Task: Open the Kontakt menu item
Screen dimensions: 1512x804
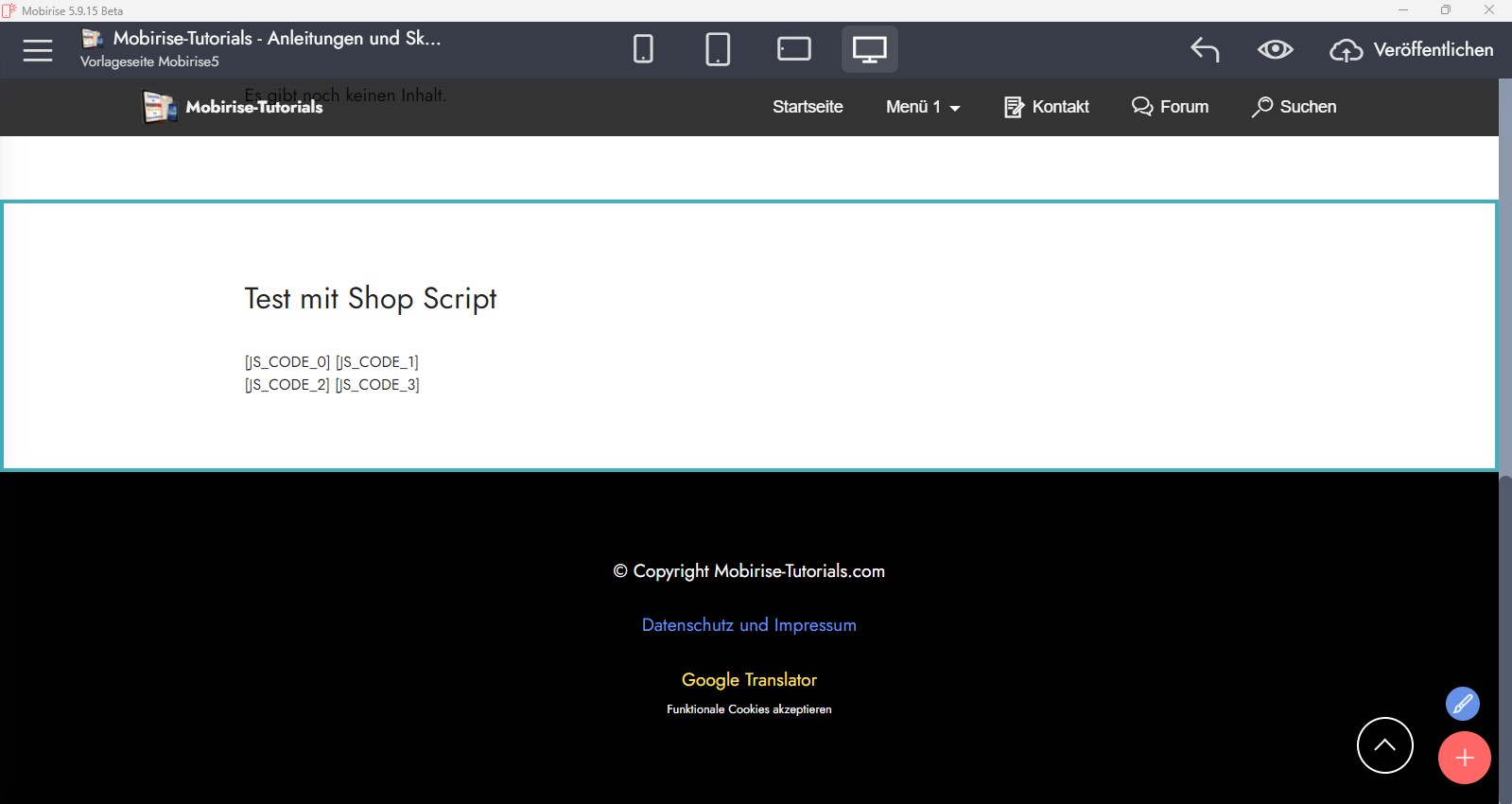Action: tap(1047, 107)
